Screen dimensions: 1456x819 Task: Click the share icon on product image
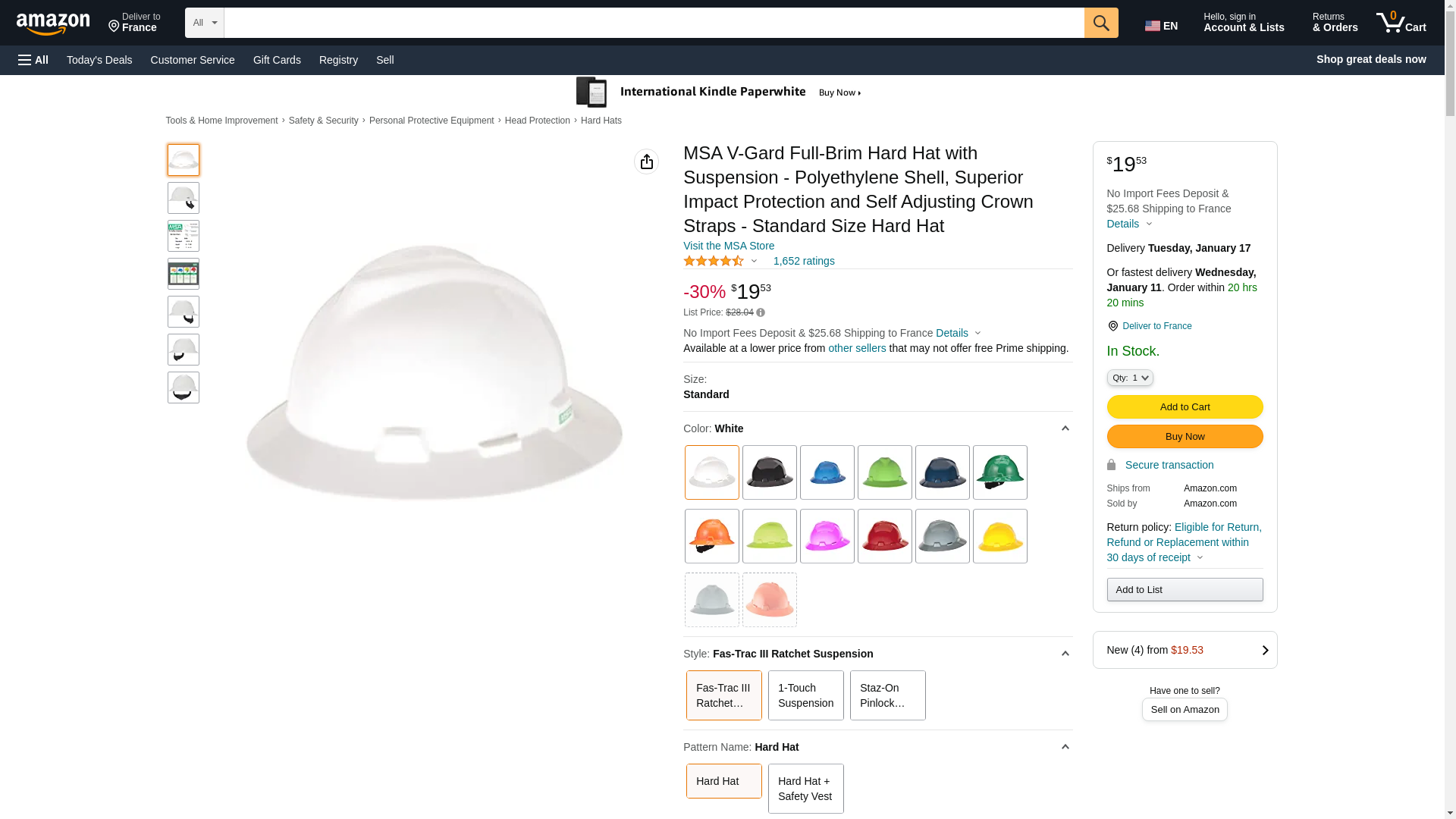[x=646, y=162]
